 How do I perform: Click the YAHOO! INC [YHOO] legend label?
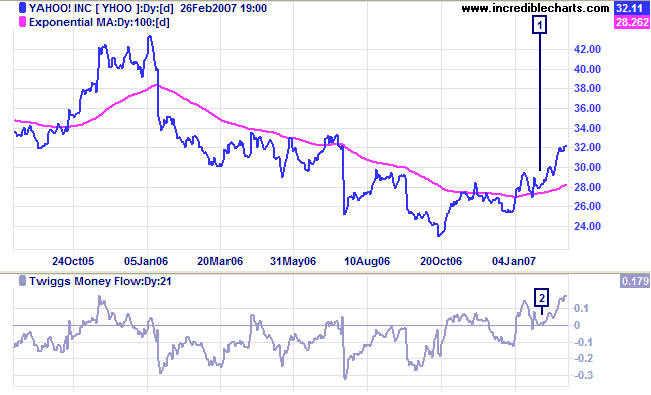(x=148, y=8)
